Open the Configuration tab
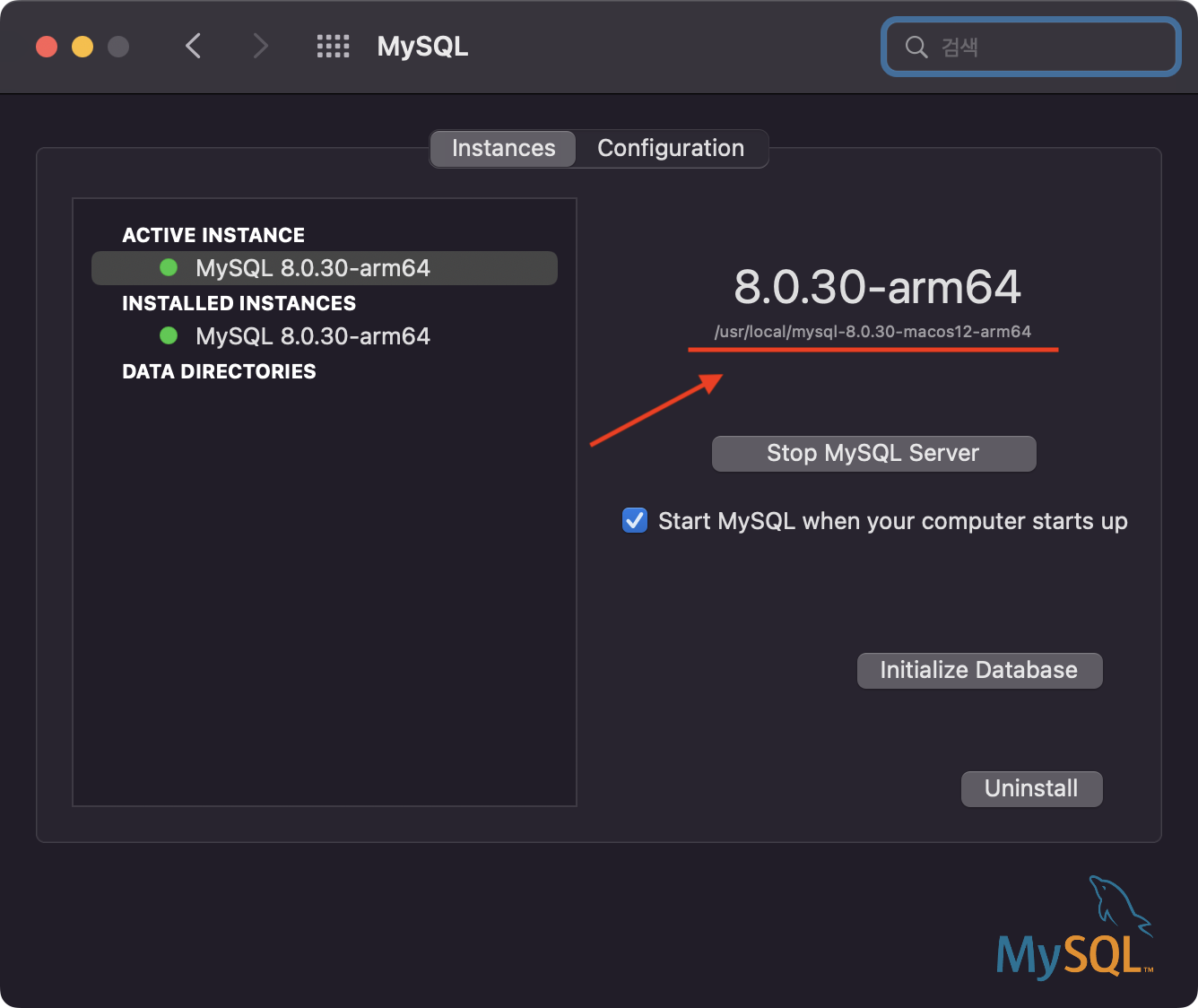Image resolution: width=1198 pixels, height=1008 pixels. 671,148
